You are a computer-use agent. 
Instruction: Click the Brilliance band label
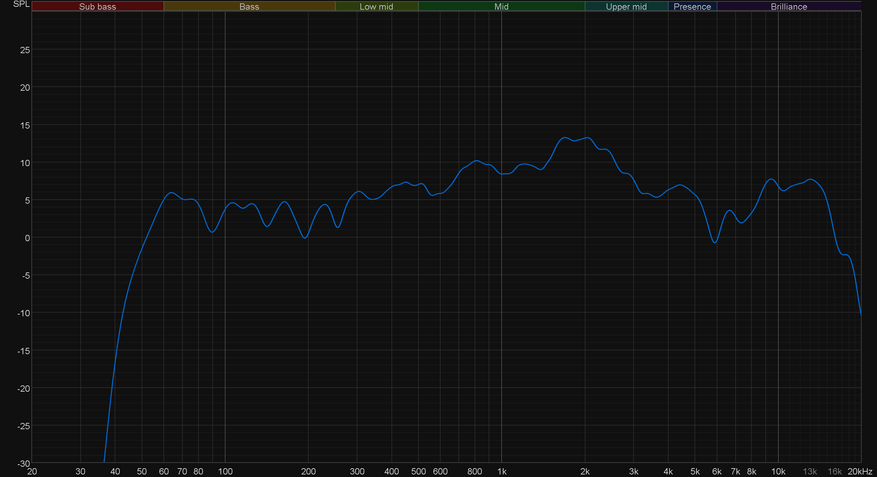pyautogui.click(x=788, y=6)
